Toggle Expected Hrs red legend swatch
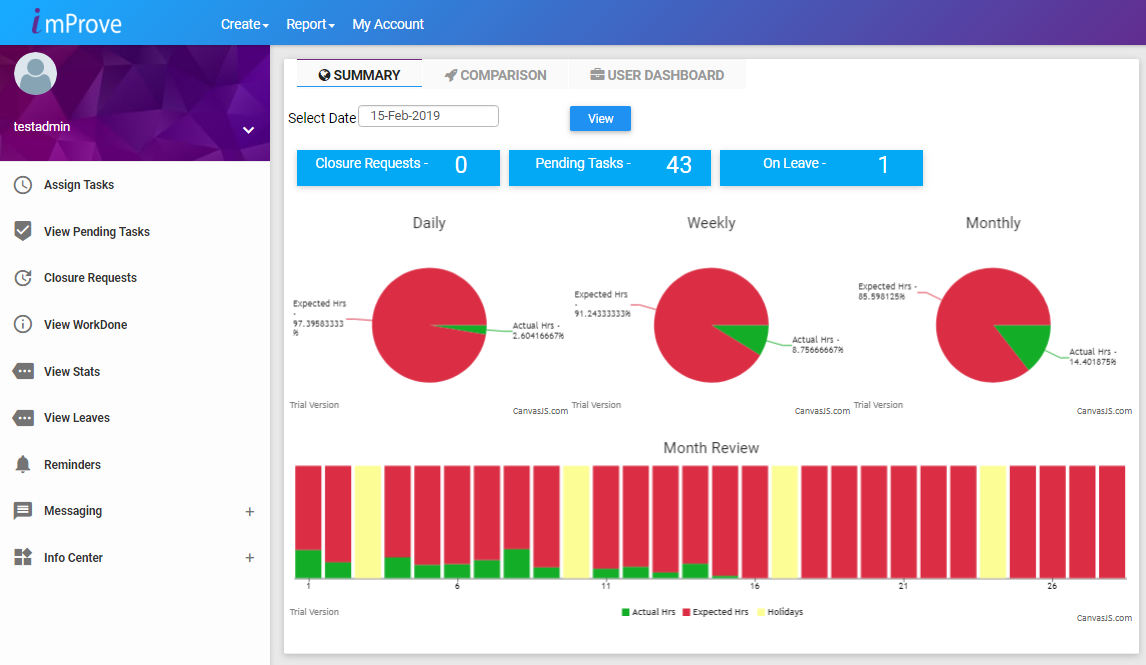The image size is (1146, 665). click(x=686, y=612)
